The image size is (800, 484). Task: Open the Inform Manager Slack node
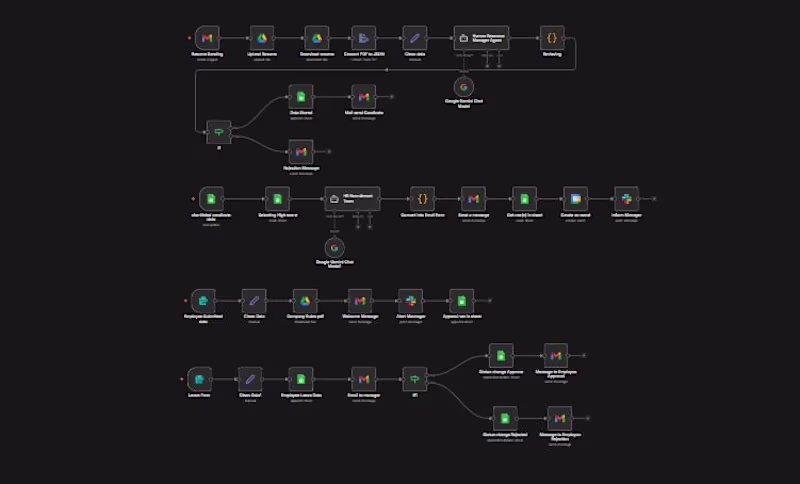click(x=627, y=199)
